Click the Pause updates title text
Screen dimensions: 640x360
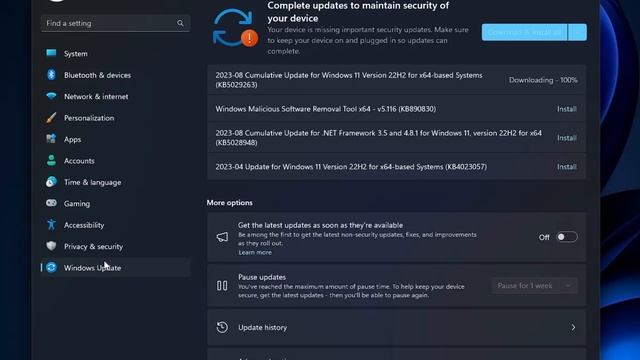click(x=262, y=277)
